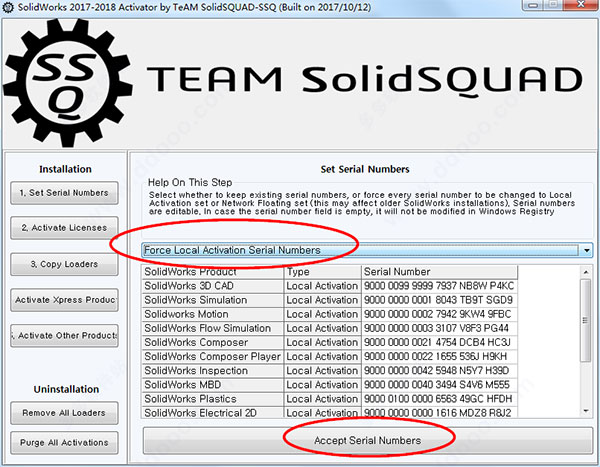Viewport: 600px width, 467px height.
Task: Select the SolidWorks MBD row
Action: click(329, 385)
